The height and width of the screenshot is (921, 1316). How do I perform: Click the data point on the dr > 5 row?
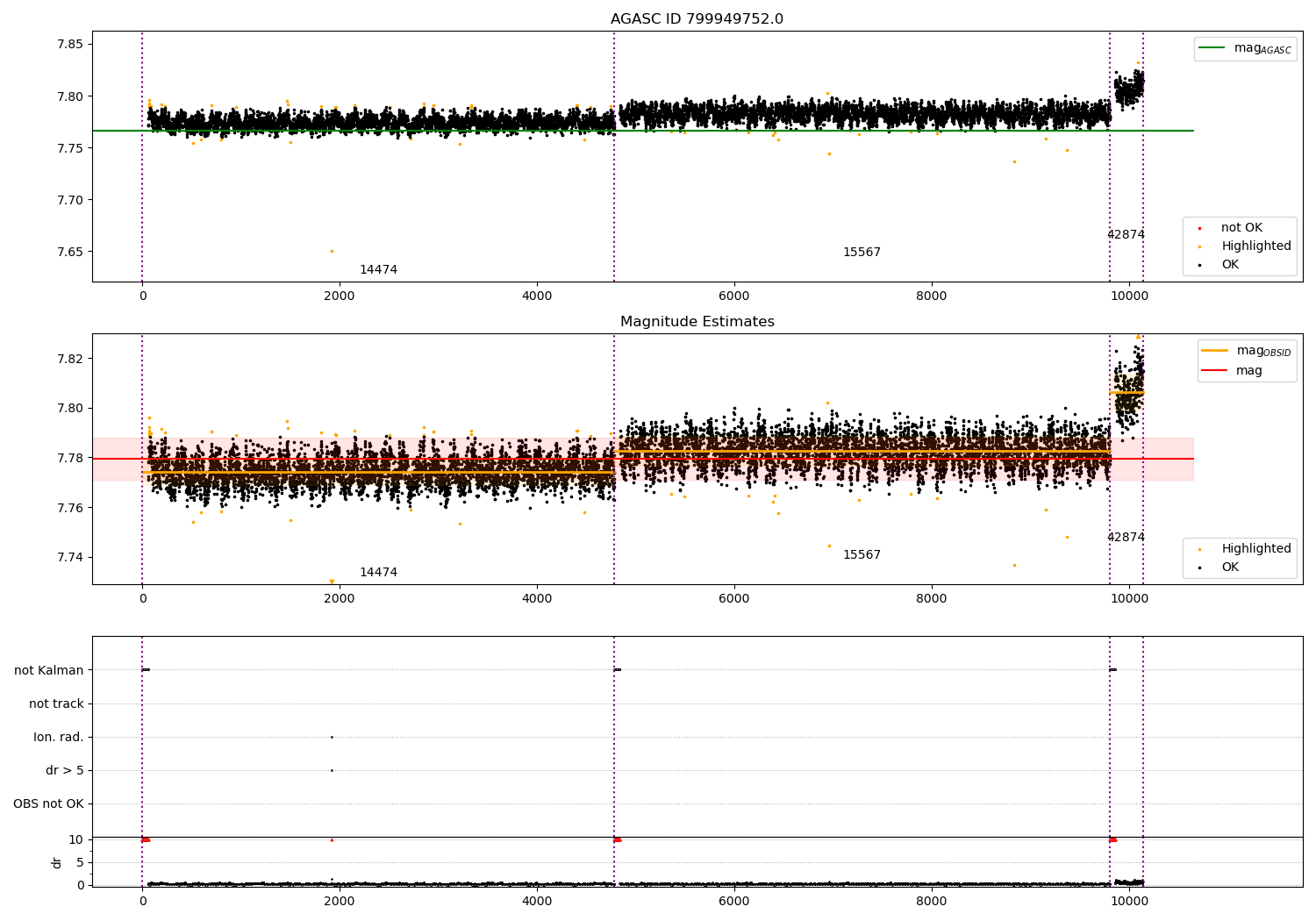click(332, 770)
